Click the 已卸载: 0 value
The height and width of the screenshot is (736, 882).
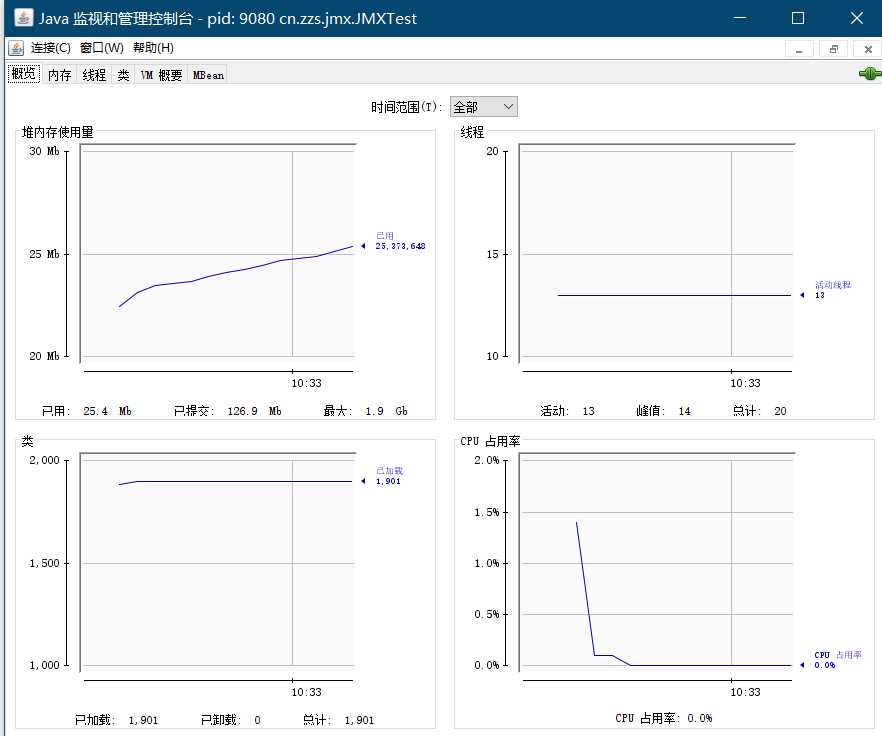tap(231, 720)
